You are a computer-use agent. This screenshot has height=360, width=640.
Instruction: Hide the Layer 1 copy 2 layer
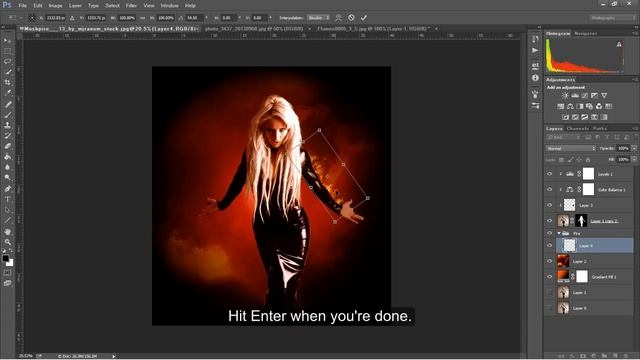click(x=549, y=221)
